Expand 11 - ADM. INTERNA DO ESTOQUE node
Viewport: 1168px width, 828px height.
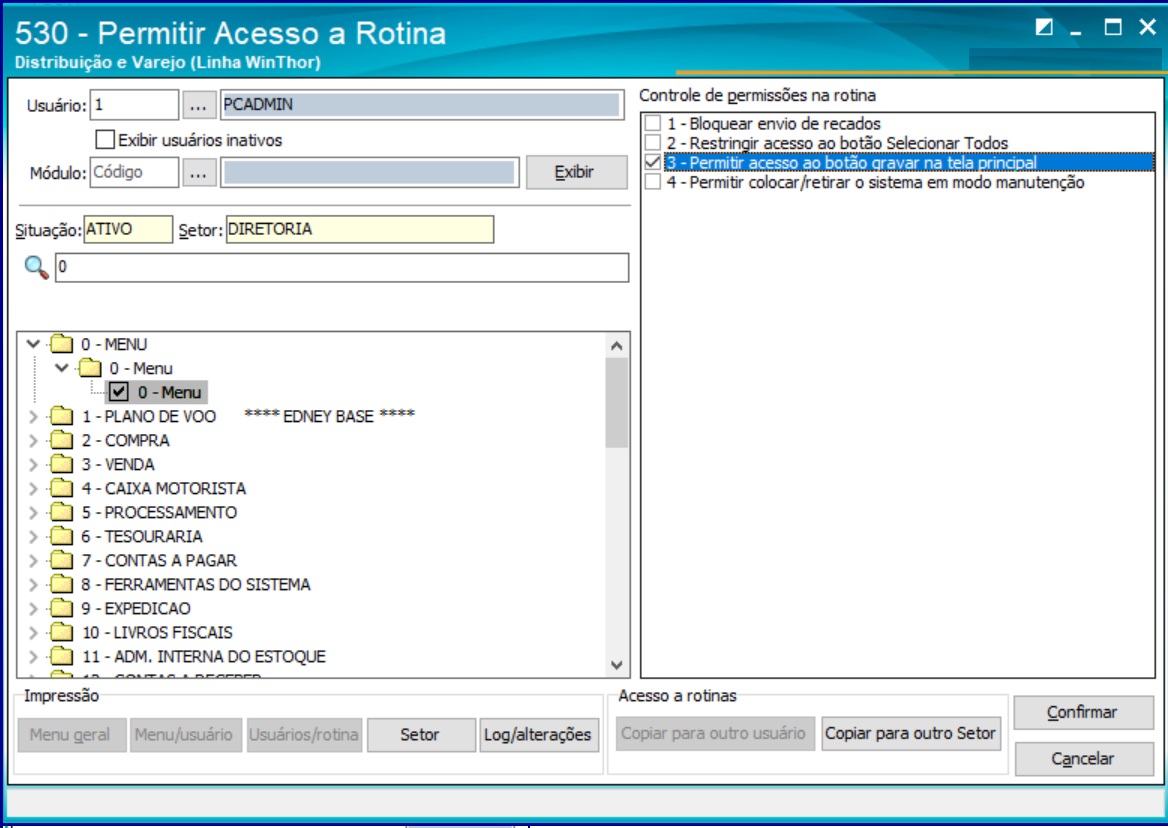point(33,656)
